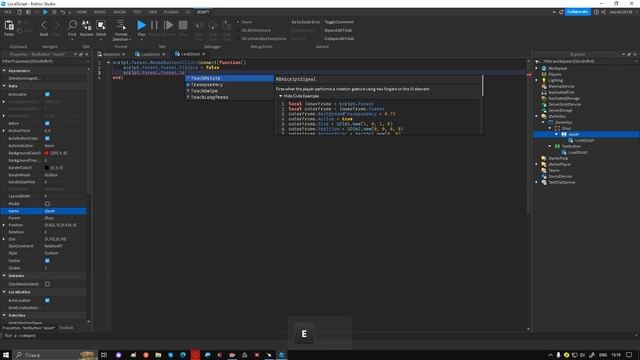Open the TEST ribbon tab
The height and width of the screenshot is (360, 640).
pos(137,12)
